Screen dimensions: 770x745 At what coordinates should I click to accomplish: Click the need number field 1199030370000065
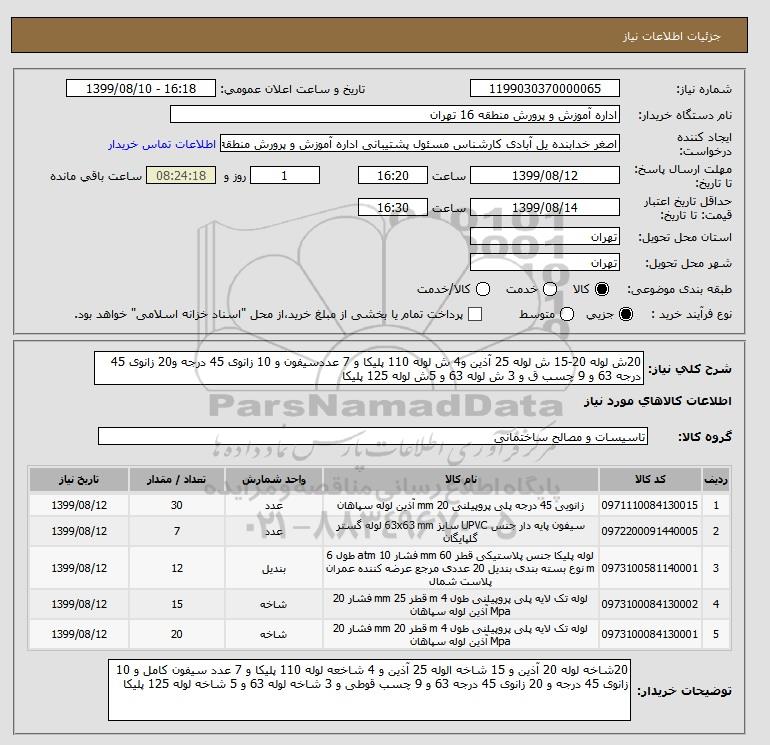[x=545, y=89]
